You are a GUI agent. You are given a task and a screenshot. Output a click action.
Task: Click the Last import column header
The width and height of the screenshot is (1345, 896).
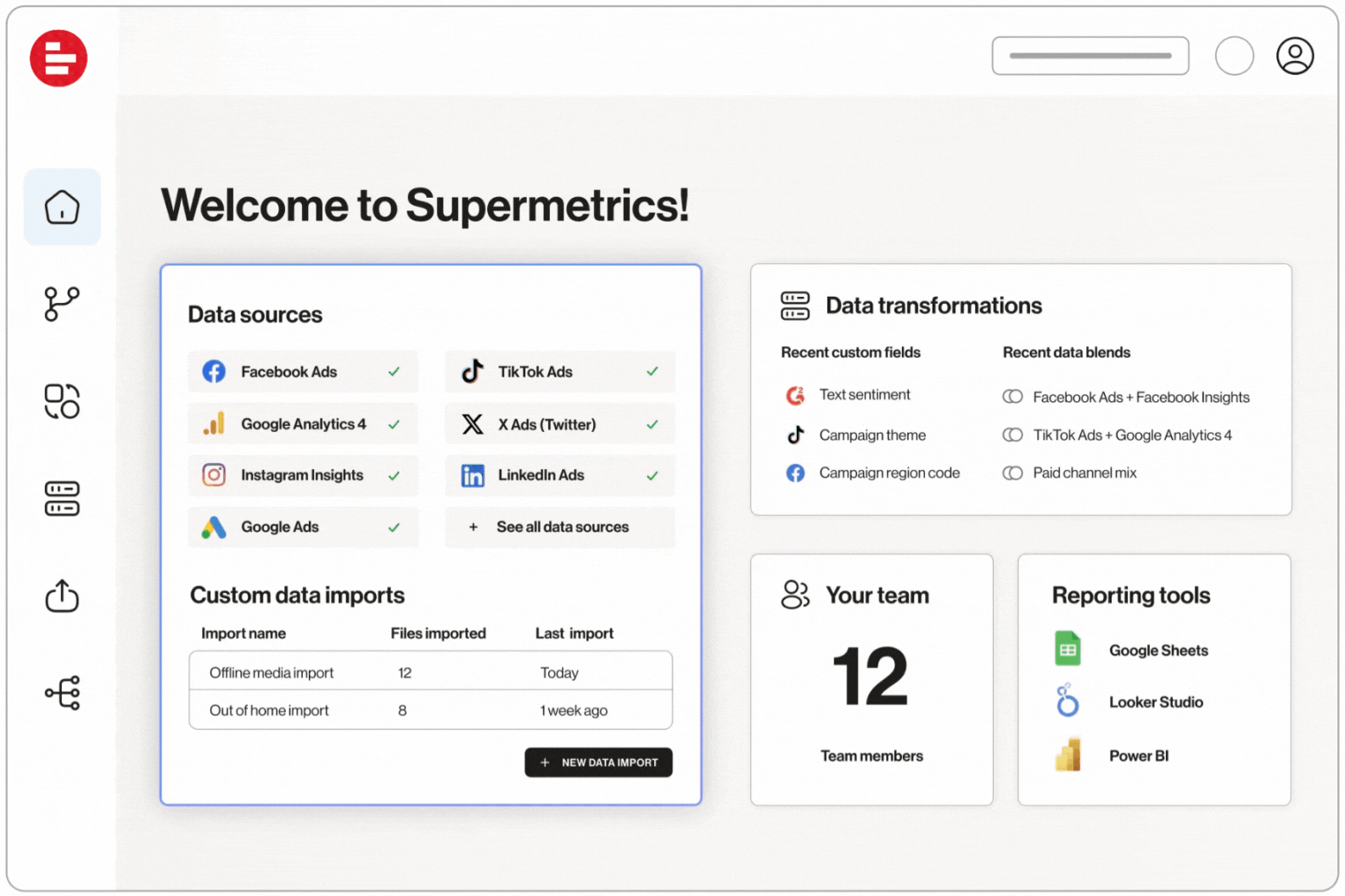[574, 633]
